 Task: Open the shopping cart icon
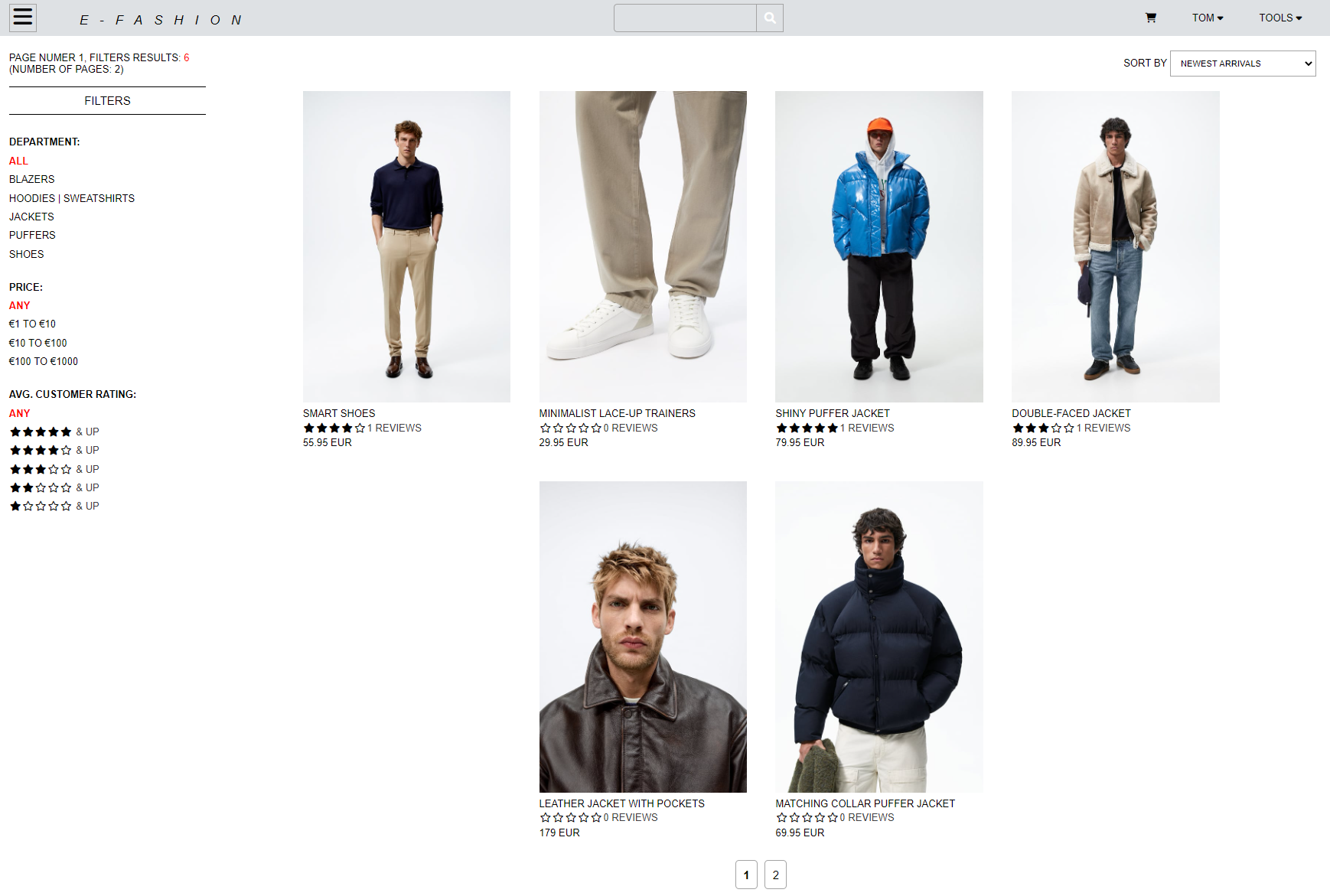tap(1150, 18)
